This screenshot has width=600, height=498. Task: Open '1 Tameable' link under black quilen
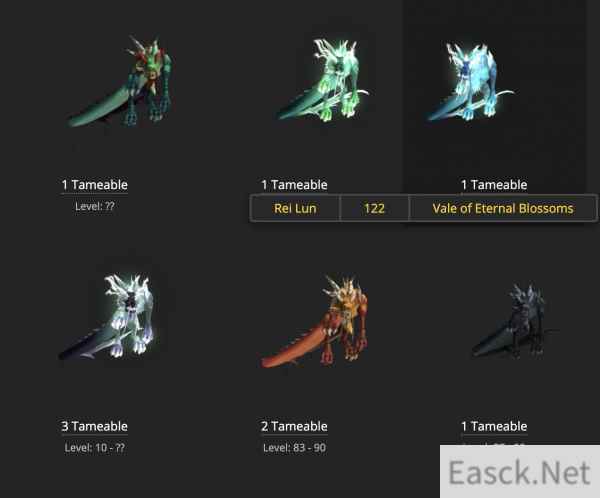[494, 426]
